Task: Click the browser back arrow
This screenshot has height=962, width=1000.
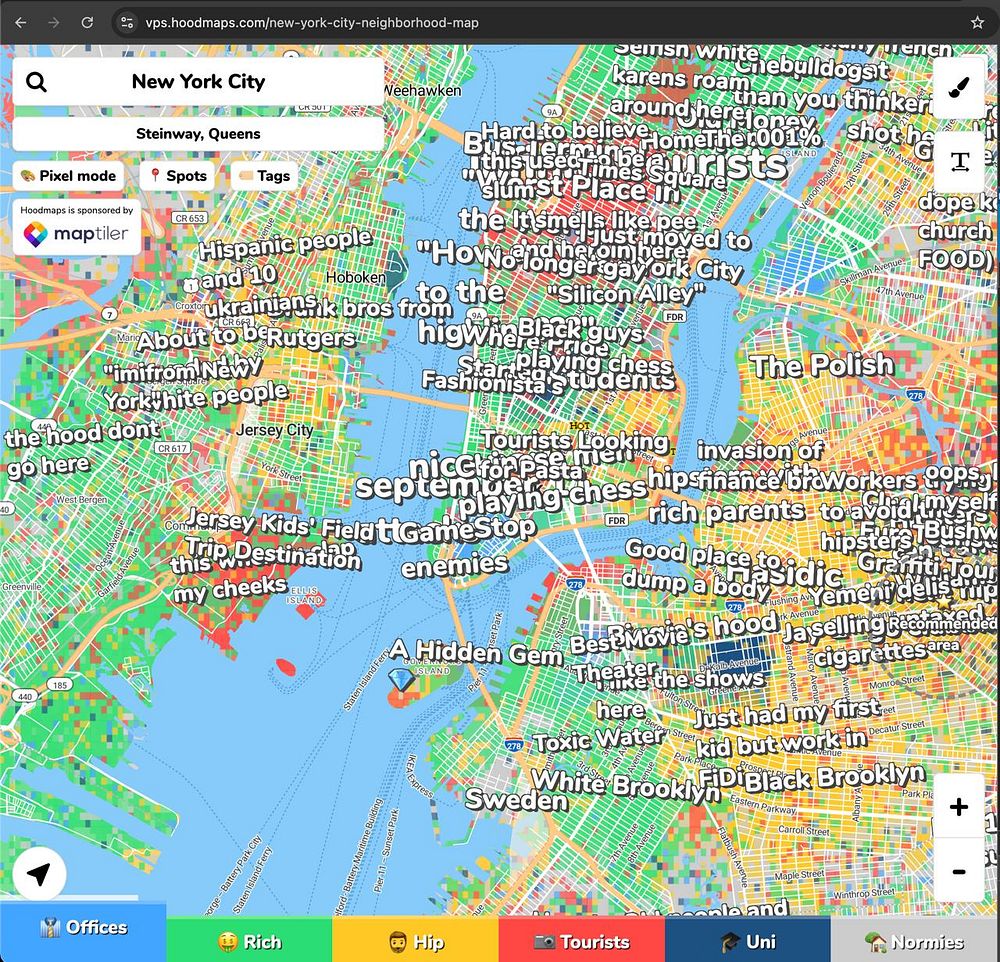Action: click(x=20, y=22)
